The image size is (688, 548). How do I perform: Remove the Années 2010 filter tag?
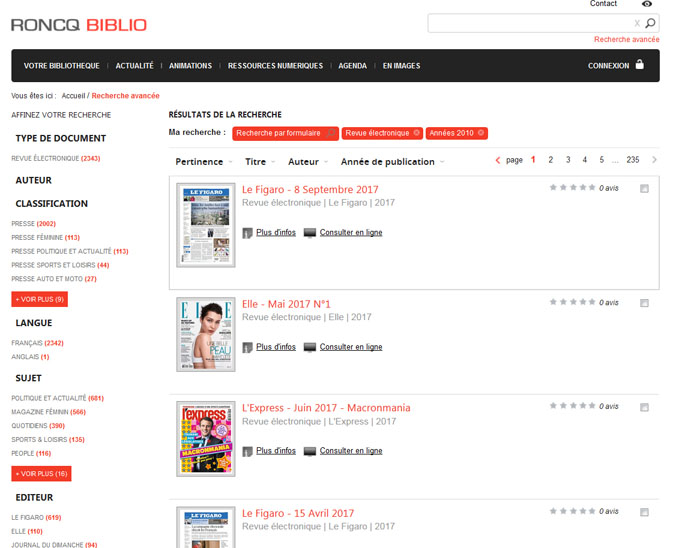coord(481,133)
